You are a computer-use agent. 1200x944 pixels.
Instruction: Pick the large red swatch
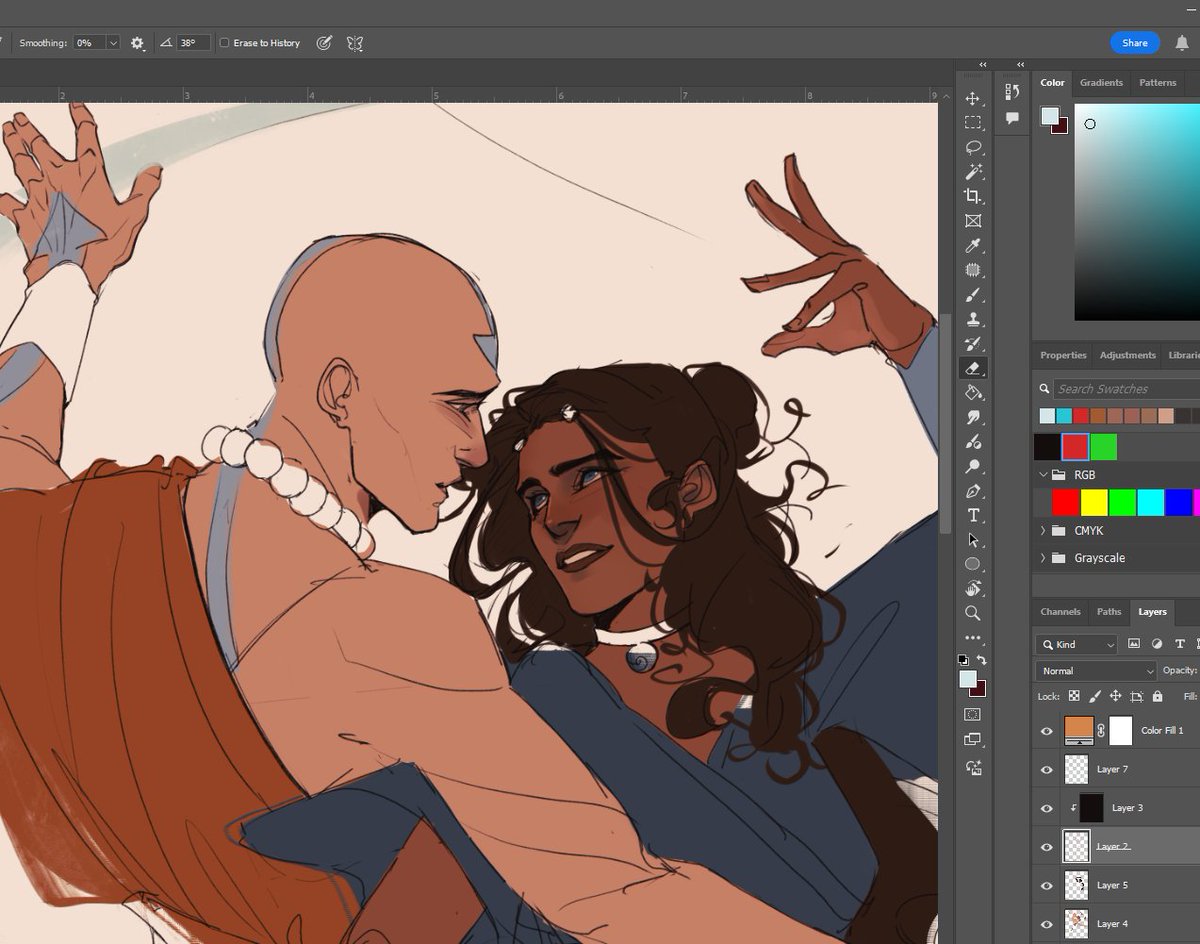[1075, 447]
